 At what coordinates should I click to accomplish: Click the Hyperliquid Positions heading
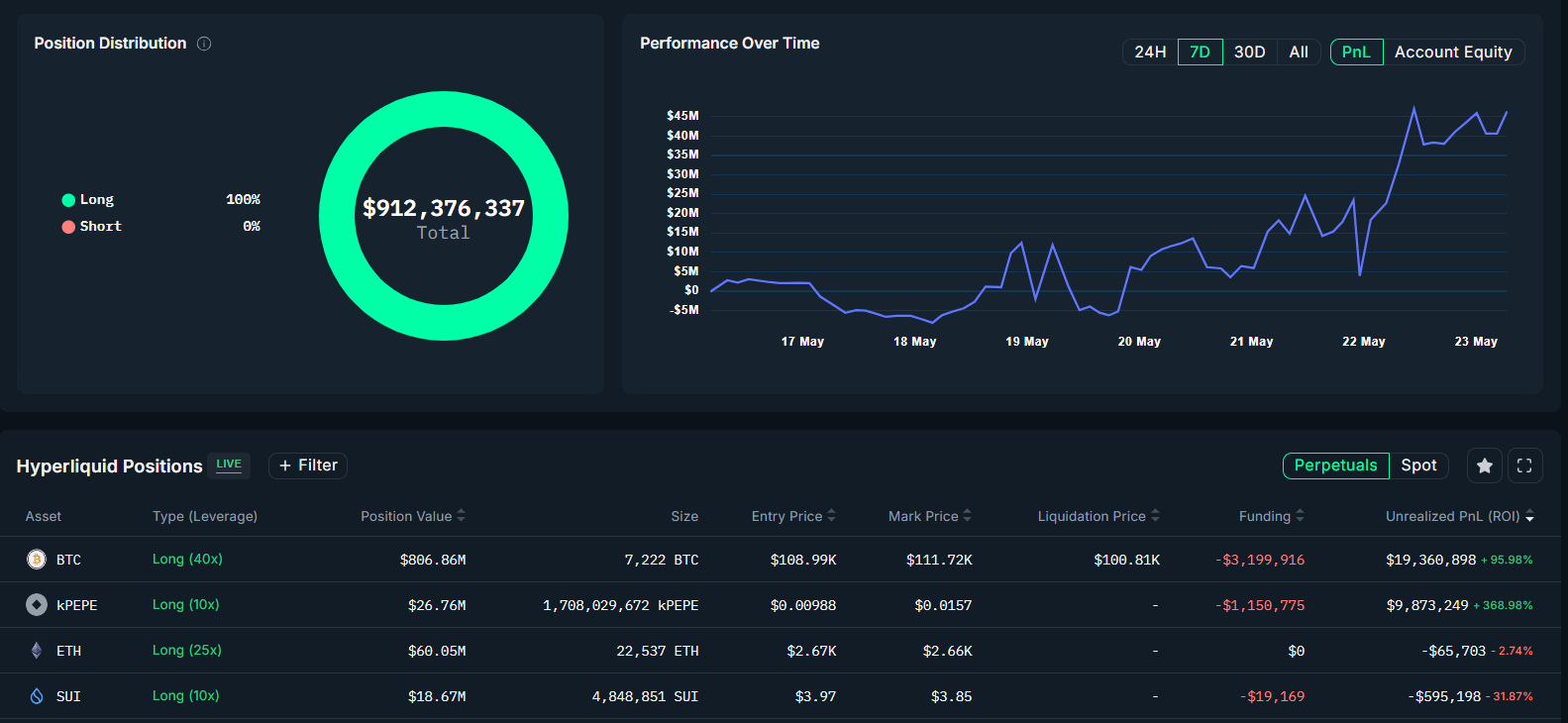[110, 466]
